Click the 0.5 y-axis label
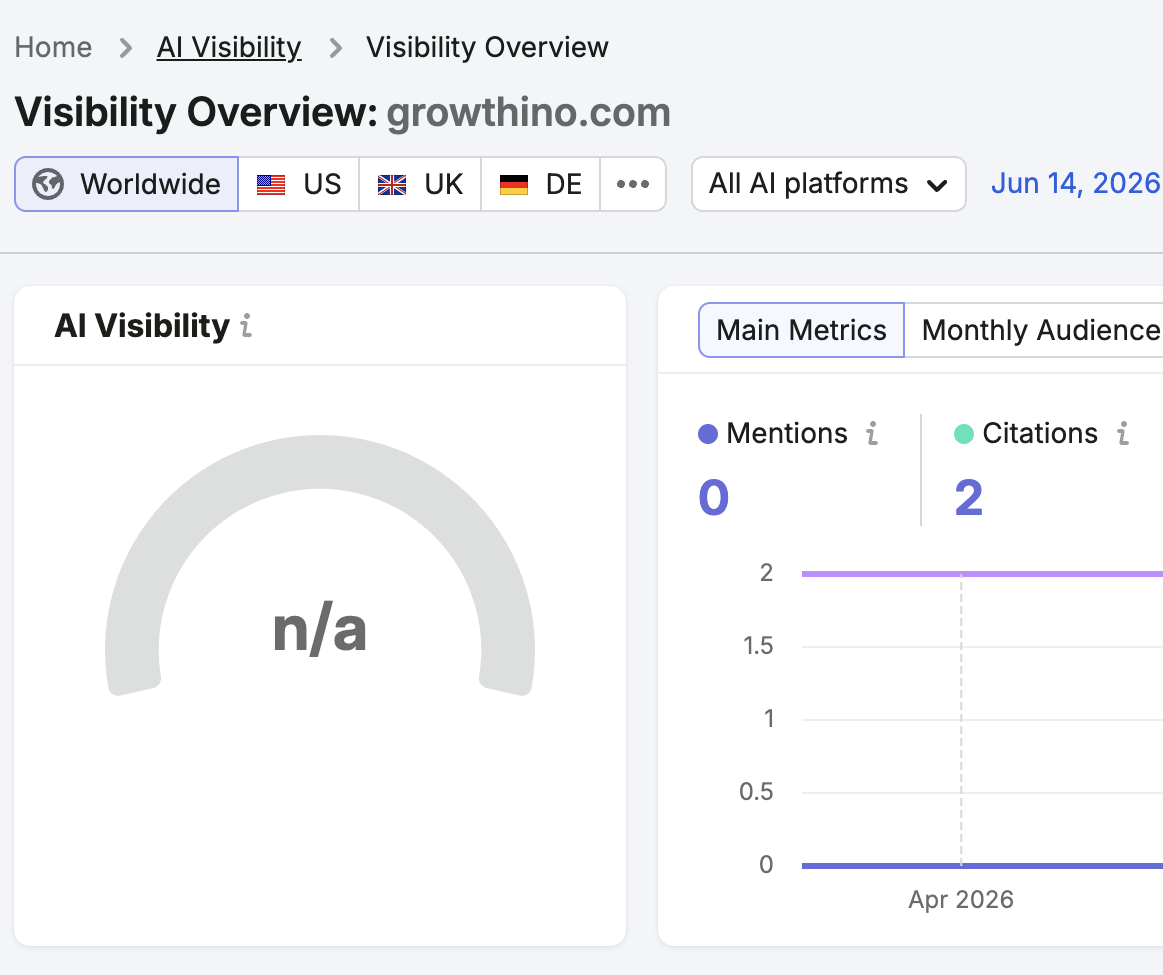The height and width of the screenshot is (975, 1163). [756, 792]
